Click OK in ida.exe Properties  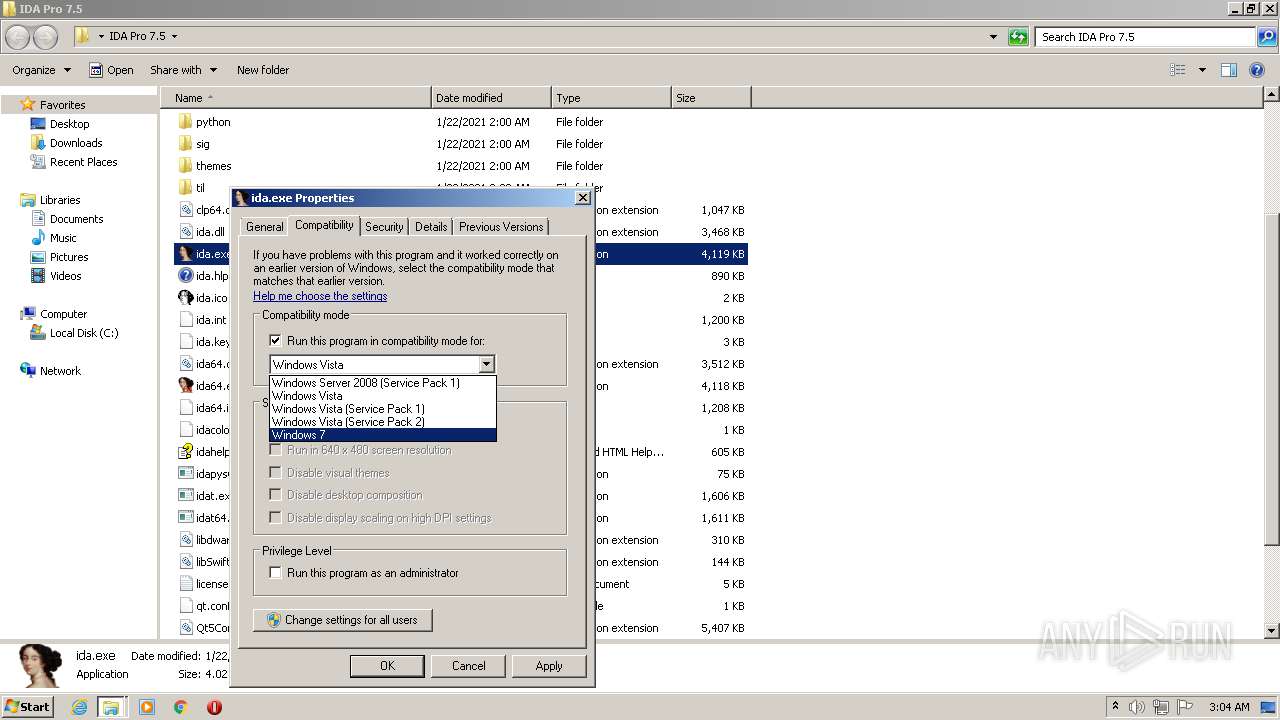387,666
